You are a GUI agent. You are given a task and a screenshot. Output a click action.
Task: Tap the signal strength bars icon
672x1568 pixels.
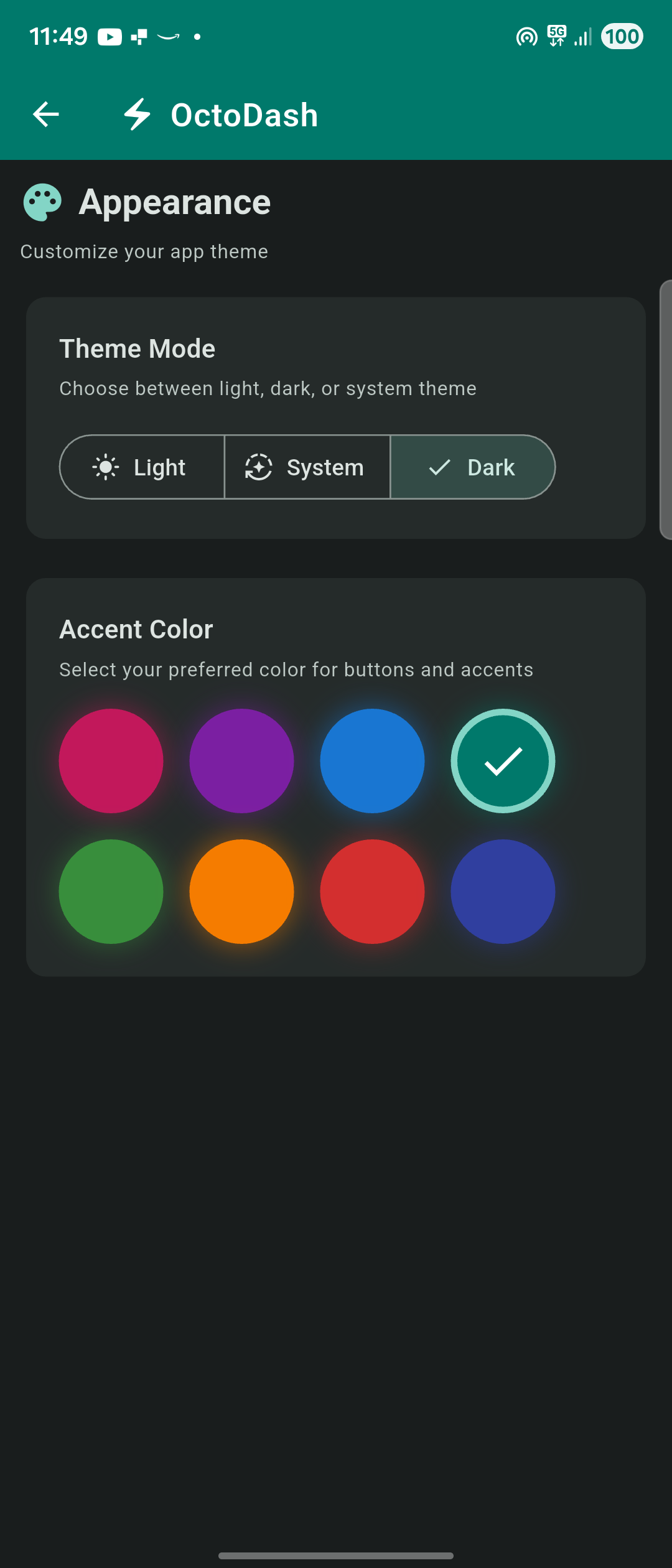click(x=583, y=37)
